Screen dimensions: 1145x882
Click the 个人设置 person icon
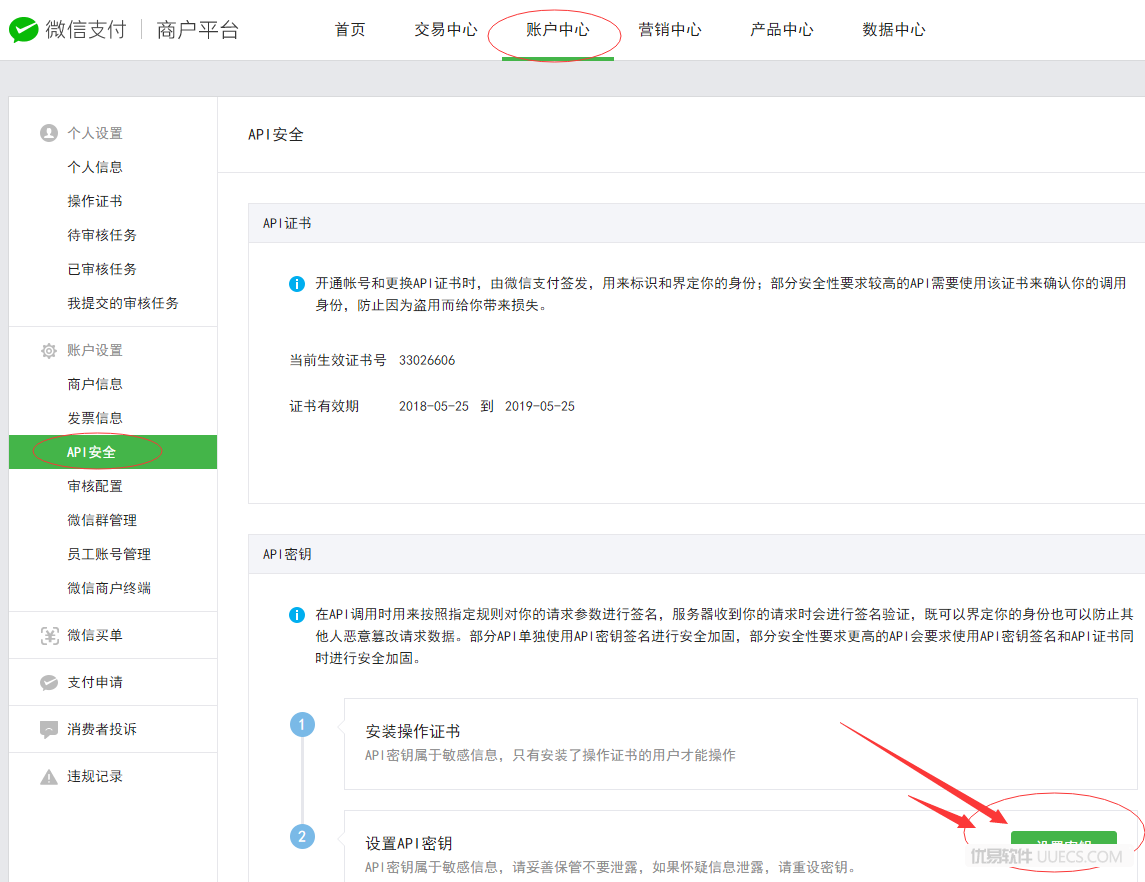point(49,133)
